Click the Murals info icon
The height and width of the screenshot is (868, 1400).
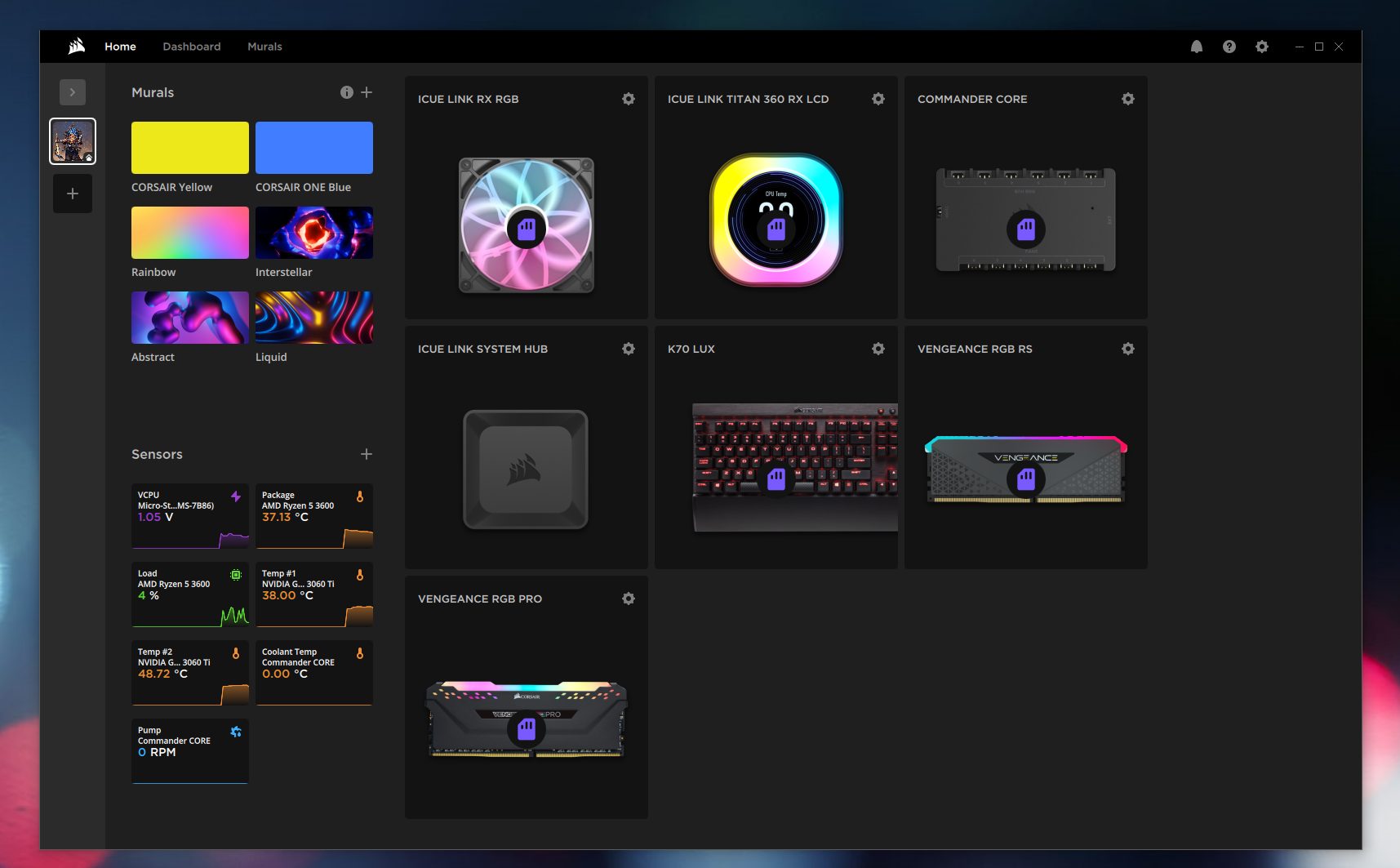347,92
